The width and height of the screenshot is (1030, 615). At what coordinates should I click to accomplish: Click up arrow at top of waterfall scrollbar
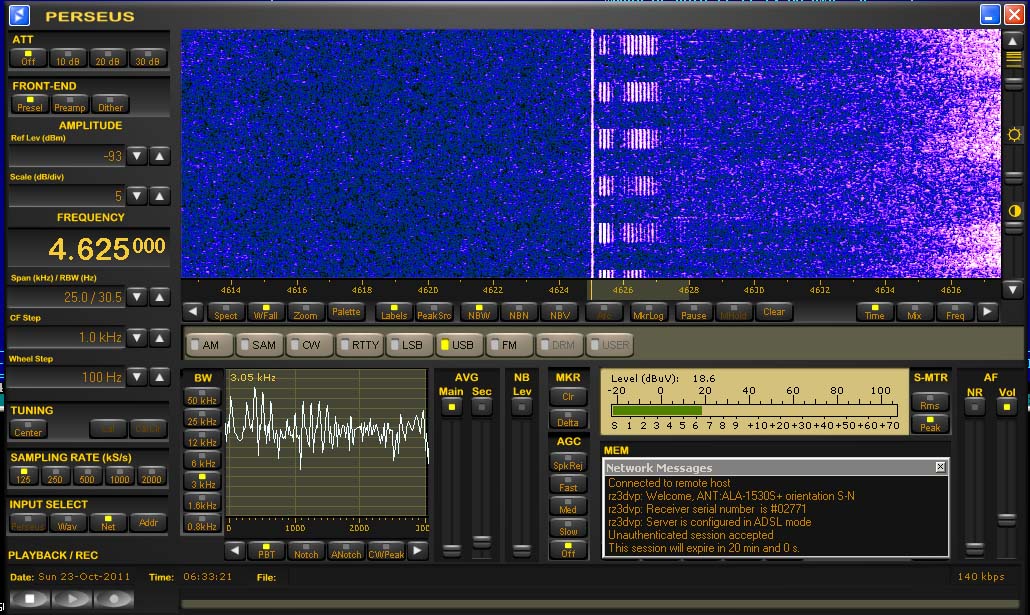(x=1013, y=41)
